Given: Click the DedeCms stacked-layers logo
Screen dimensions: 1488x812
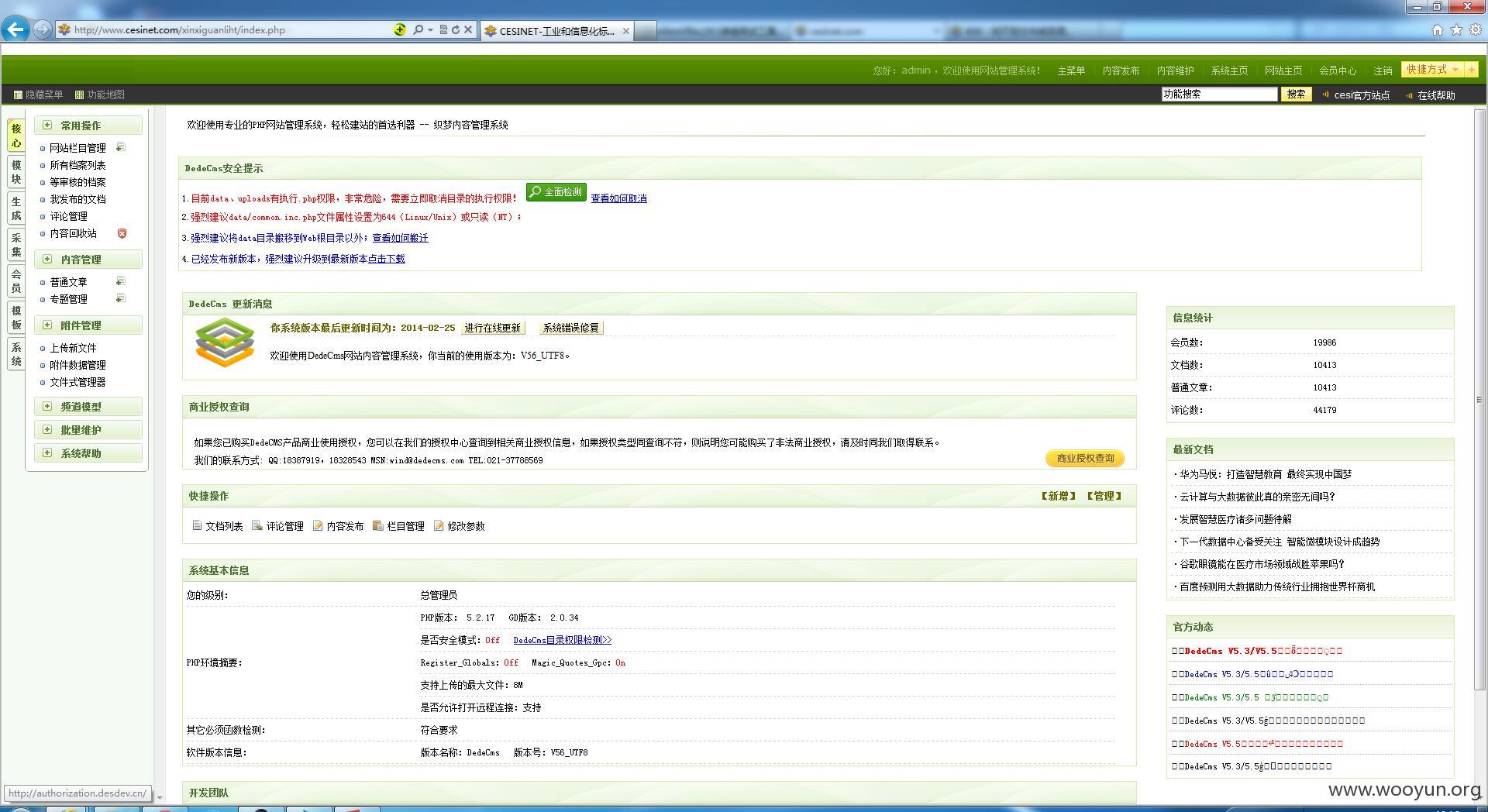Looking at the screenshot, I should [x=225, y=342].
